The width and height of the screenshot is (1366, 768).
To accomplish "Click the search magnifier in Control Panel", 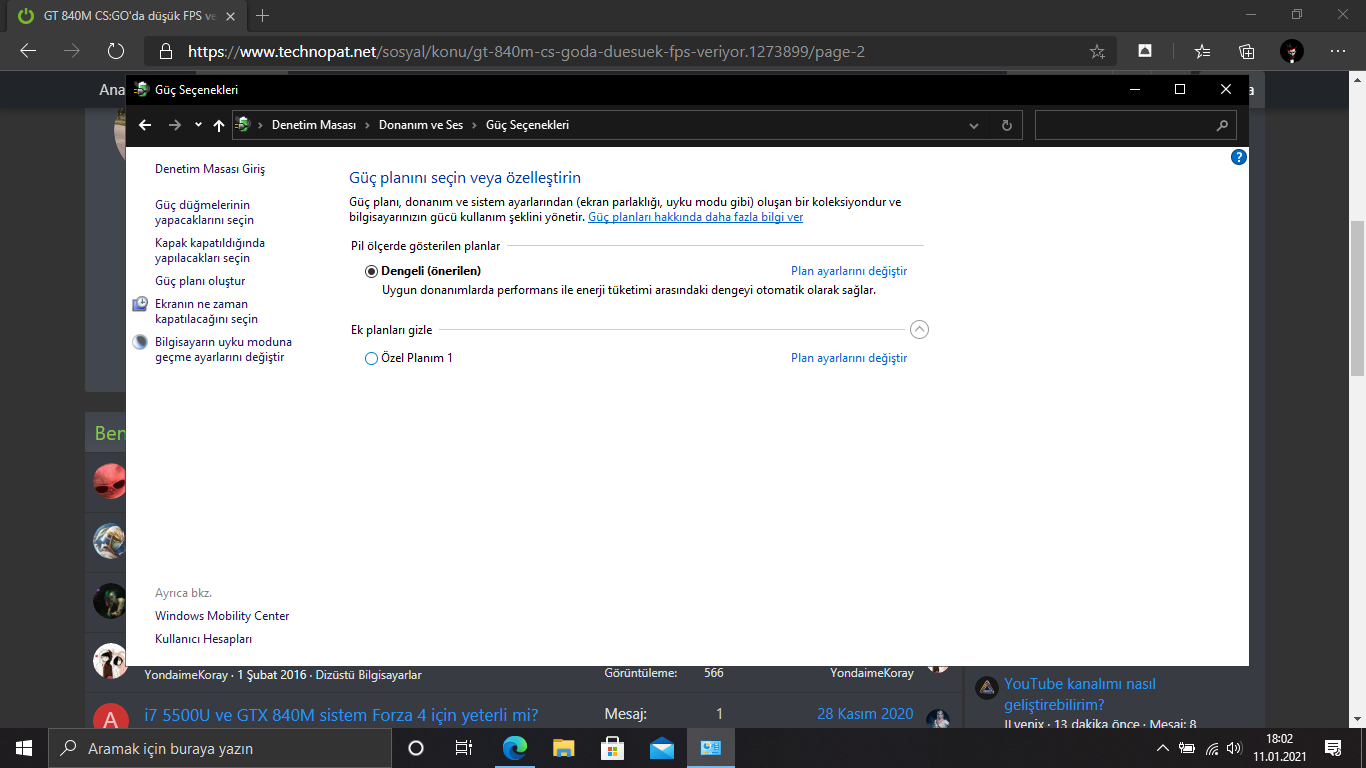I will [1222, 125].
